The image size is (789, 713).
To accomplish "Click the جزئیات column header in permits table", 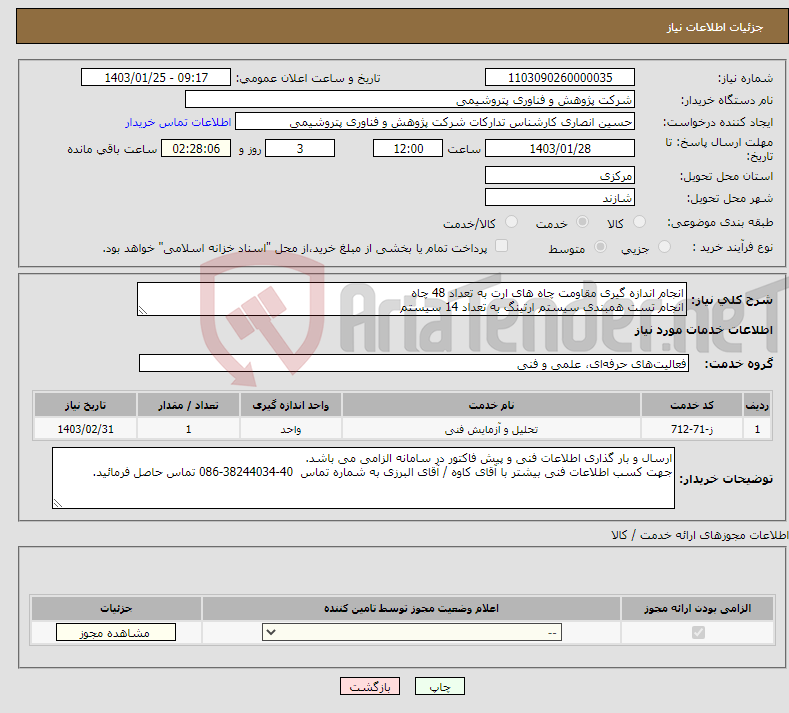I will click(116, 608).
